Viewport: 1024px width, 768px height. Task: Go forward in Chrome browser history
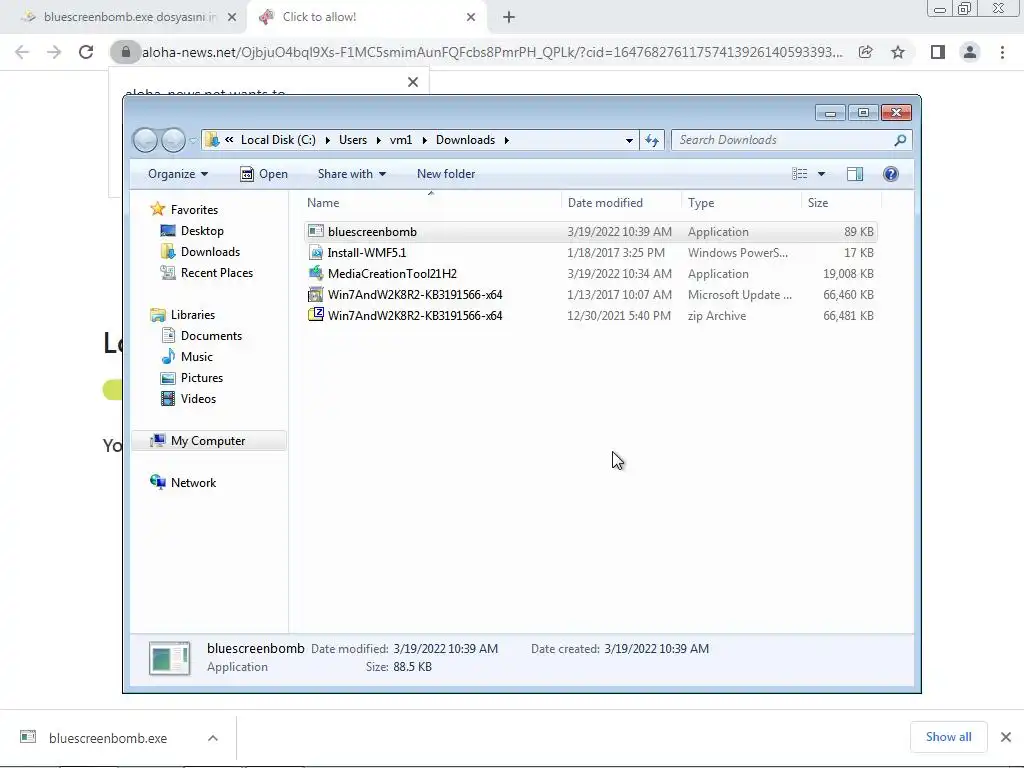tap(54, 52)
